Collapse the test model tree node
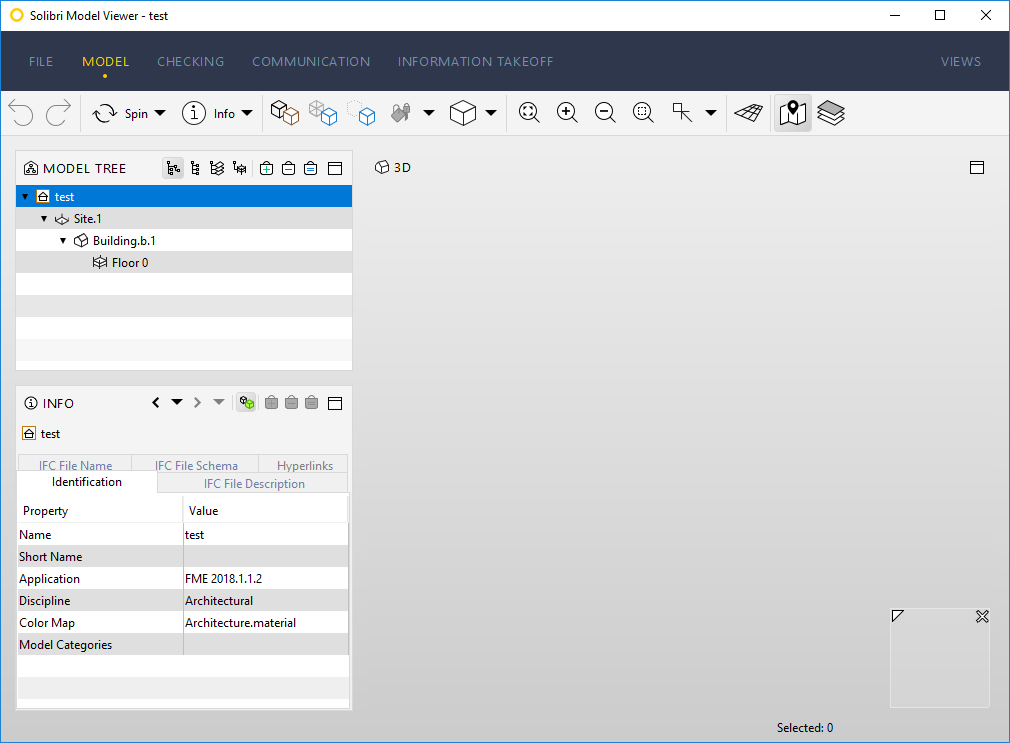This screenshot has height=743, width=1010. click(x=25, y=197)
